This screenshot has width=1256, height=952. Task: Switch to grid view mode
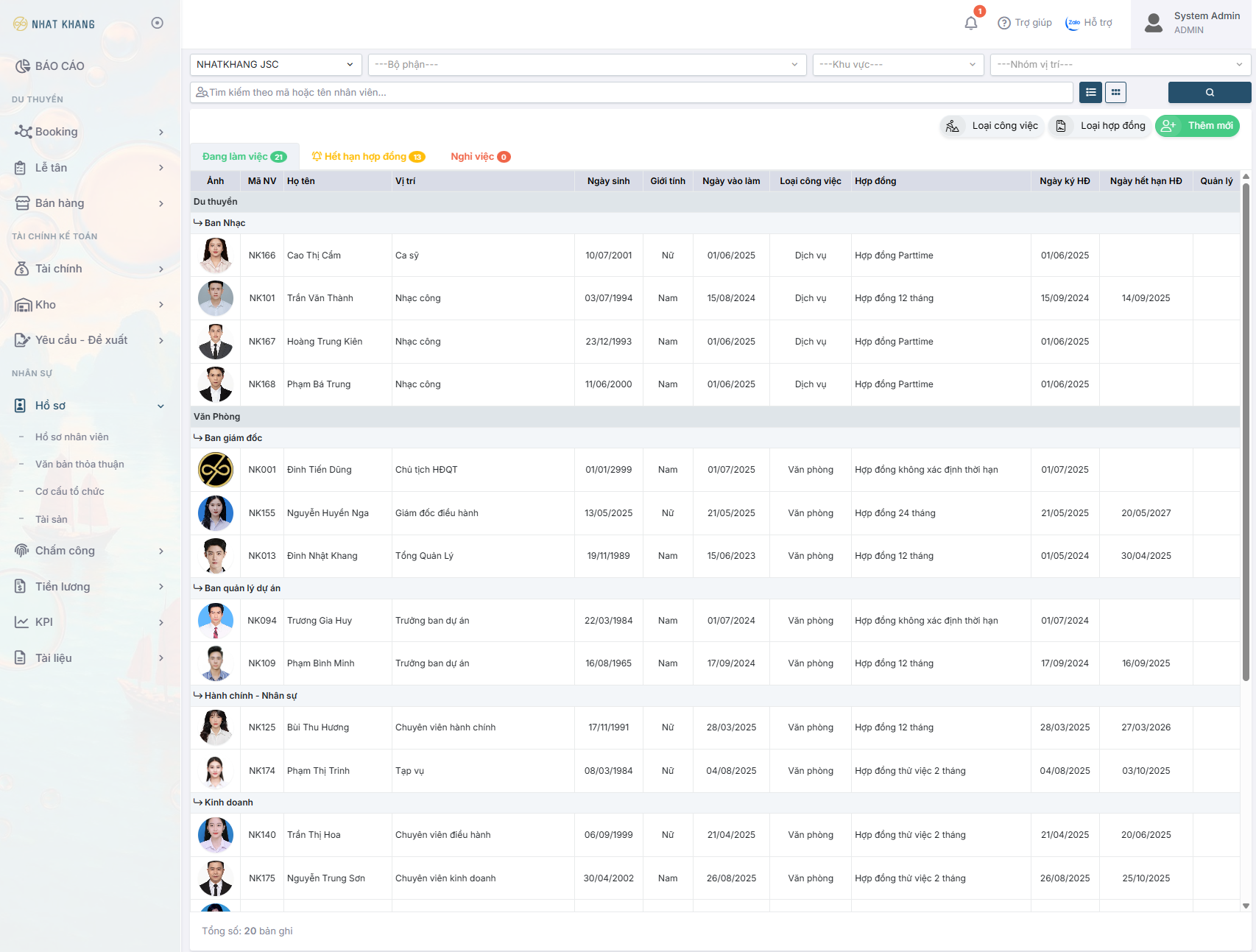(x=1115, y=93)
